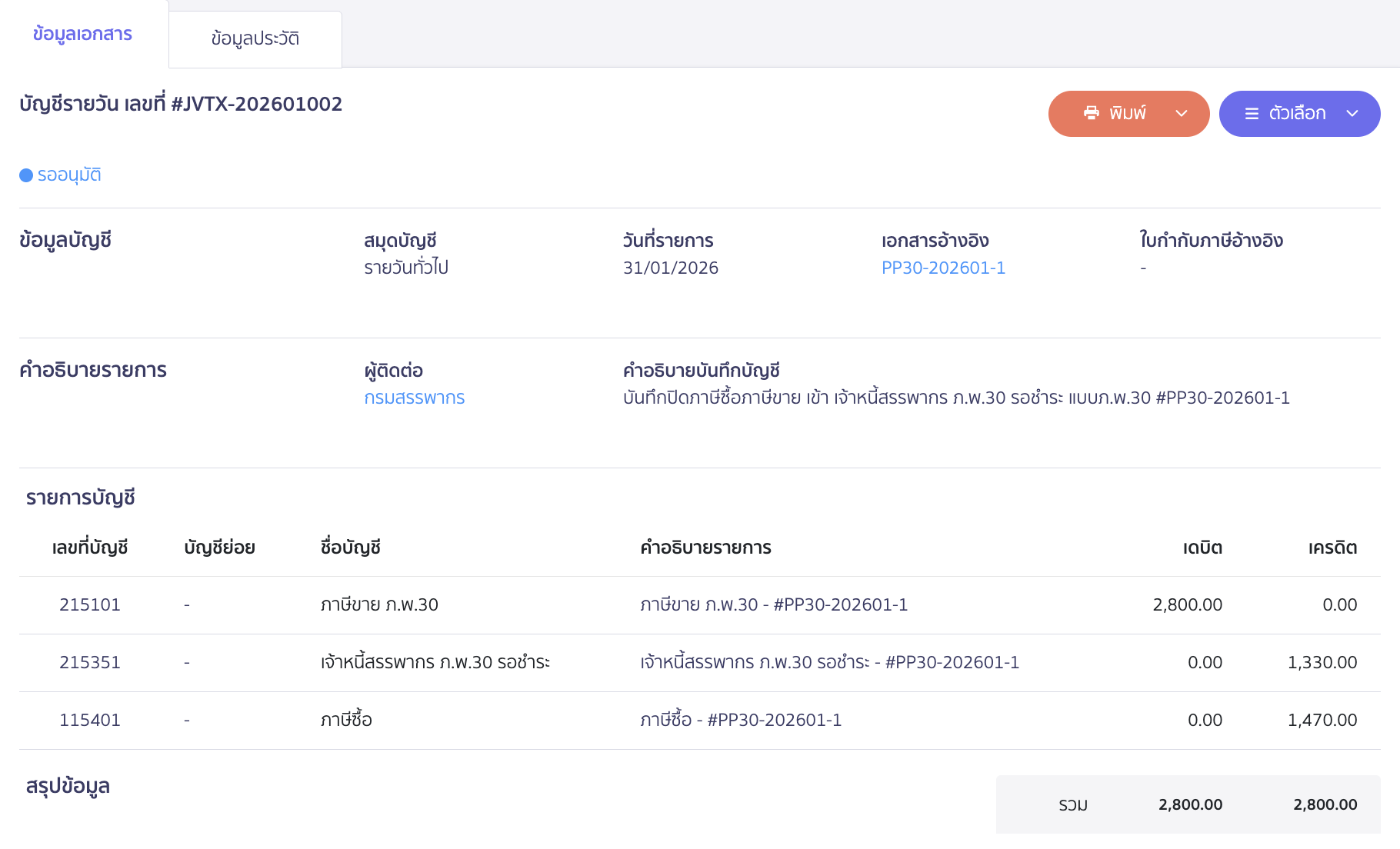Click the printer icon on พิมพ์ button

pyautogui.click(x=1091, y=113)
